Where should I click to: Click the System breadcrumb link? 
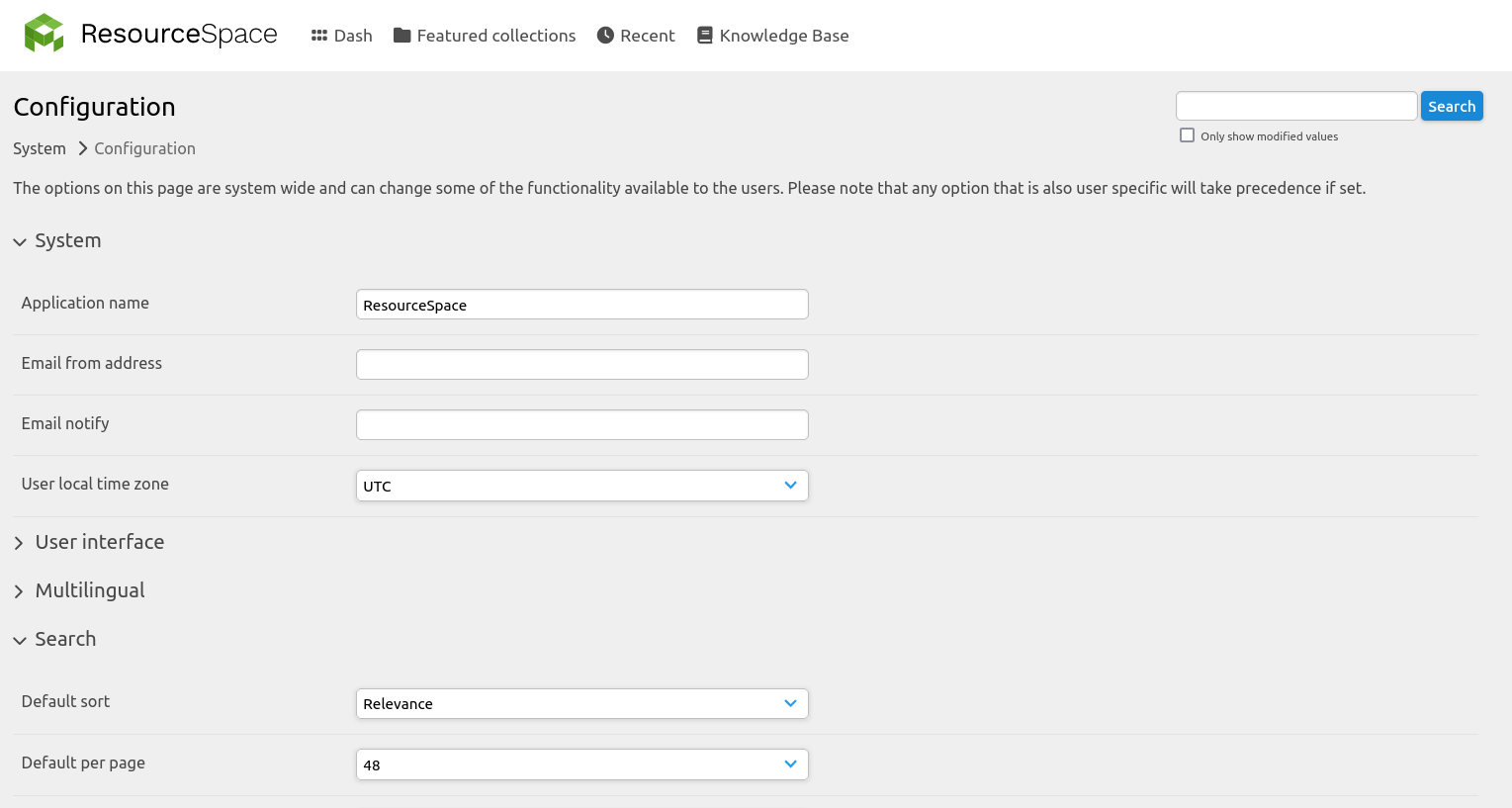[x=40, y=148]
